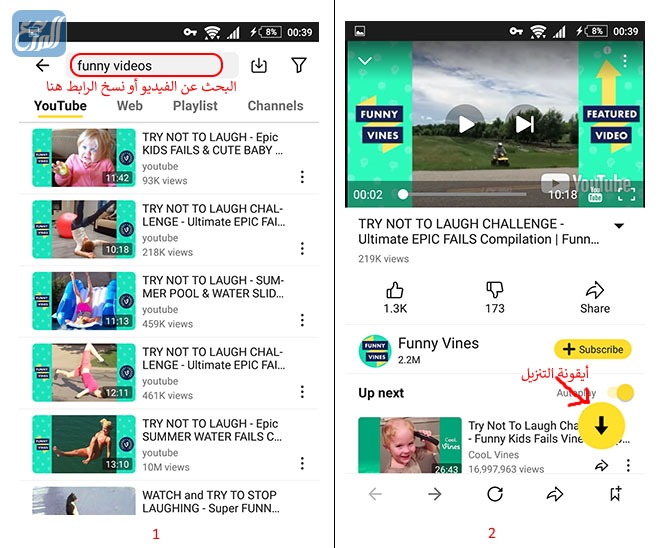Image resolution: width=664 pixels, height=548 pixels.
Task: Subscribe to Funny Vines channel
Action: tap(593, 349)
